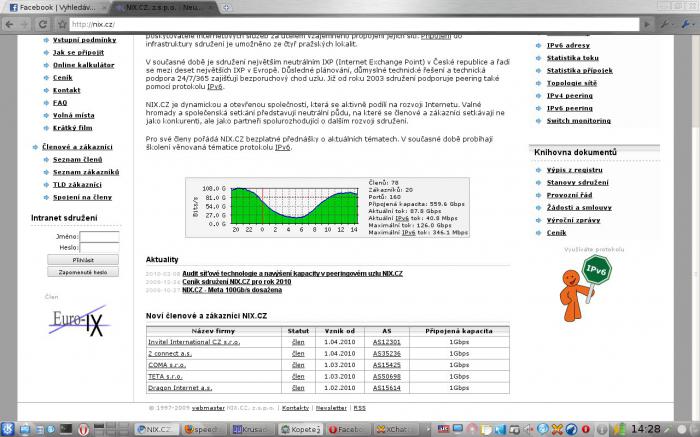
Task: Open the AS35236 link
Action: click(387, 354)
